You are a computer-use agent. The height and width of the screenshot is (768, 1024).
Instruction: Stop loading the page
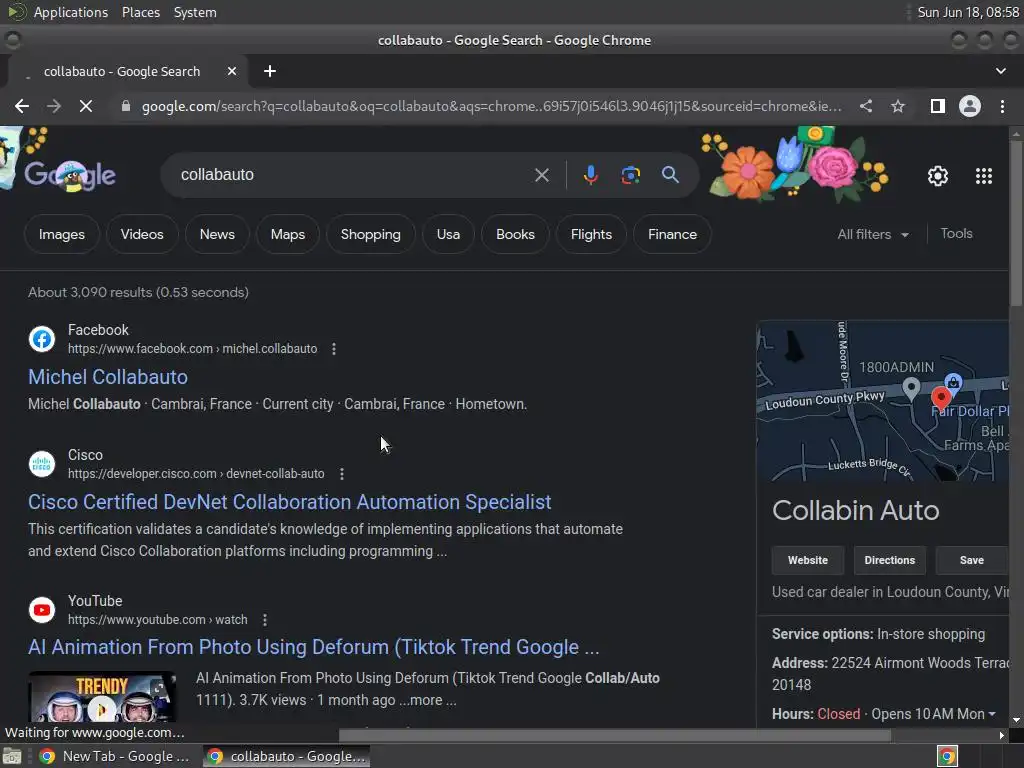click(x=86, y=106)
